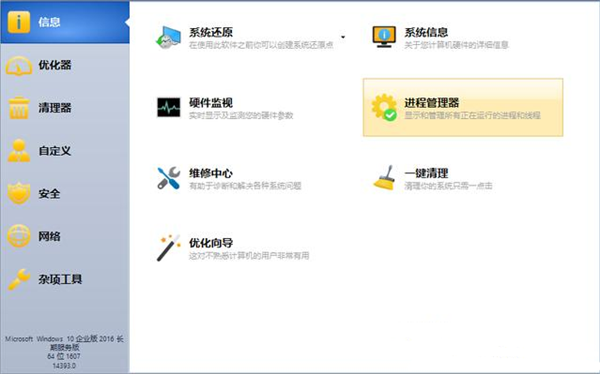Open 维修中心 title link
Image resolution: width=600 pixels, height=374 pixels.
coord(211,173)
